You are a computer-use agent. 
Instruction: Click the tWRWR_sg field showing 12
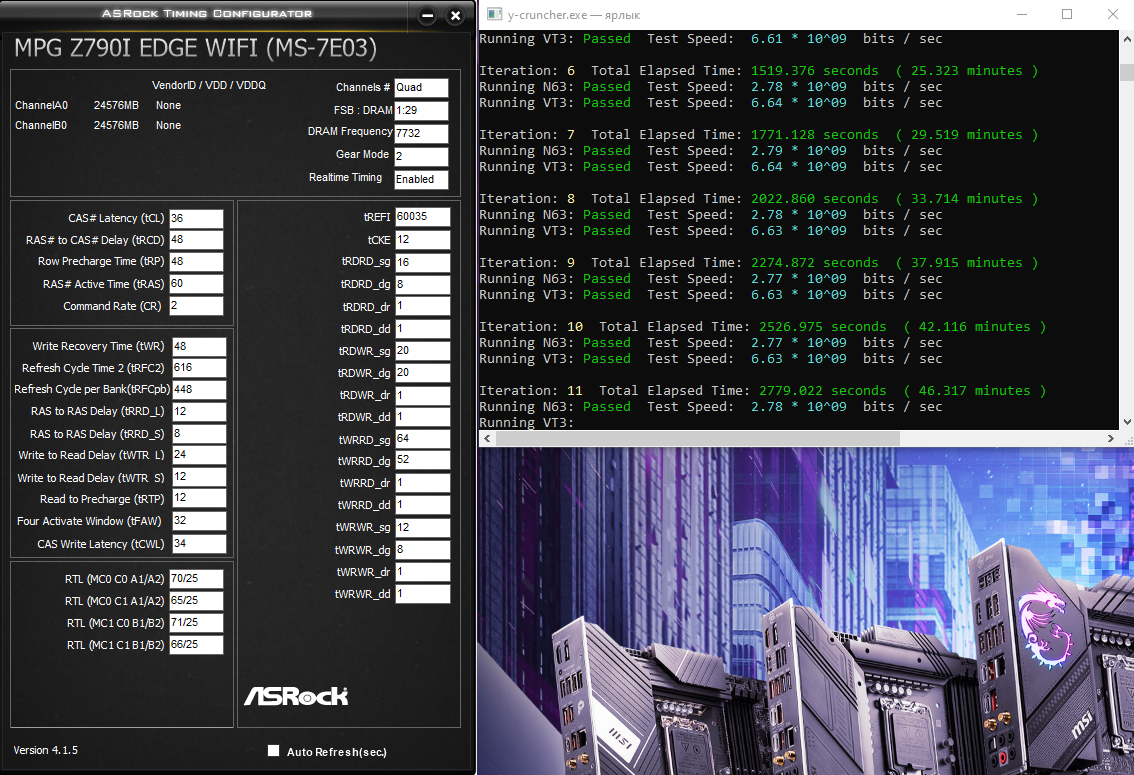click(x=422, y=528)
